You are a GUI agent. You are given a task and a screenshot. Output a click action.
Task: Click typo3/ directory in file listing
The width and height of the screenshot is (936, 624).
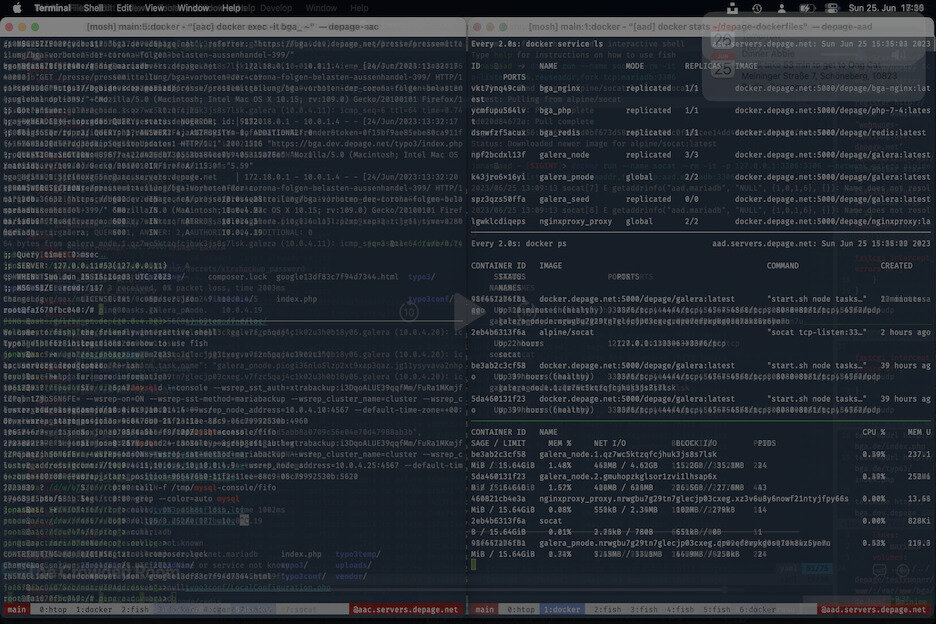pyautogui.click(x=422, y=277)
